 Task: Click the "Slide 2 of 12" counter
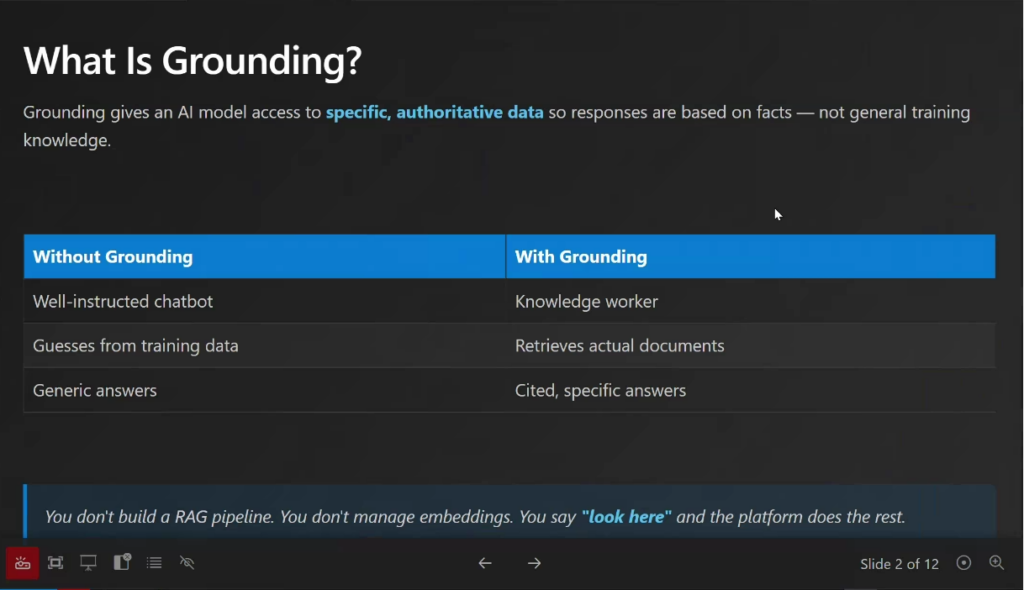(x=899, y=564)
